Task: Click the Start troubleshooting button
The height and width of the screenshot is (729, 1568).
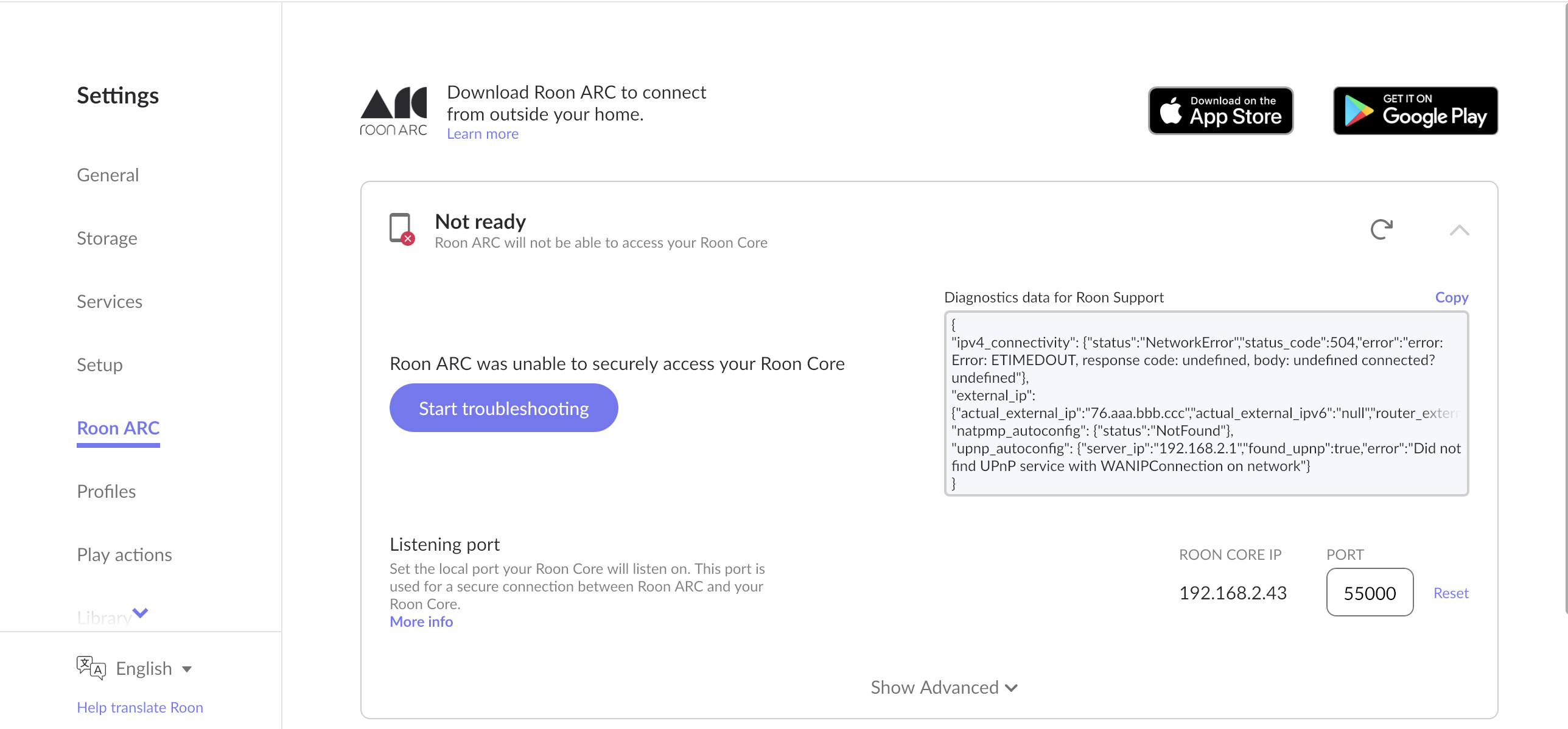Action: [503, 408]
